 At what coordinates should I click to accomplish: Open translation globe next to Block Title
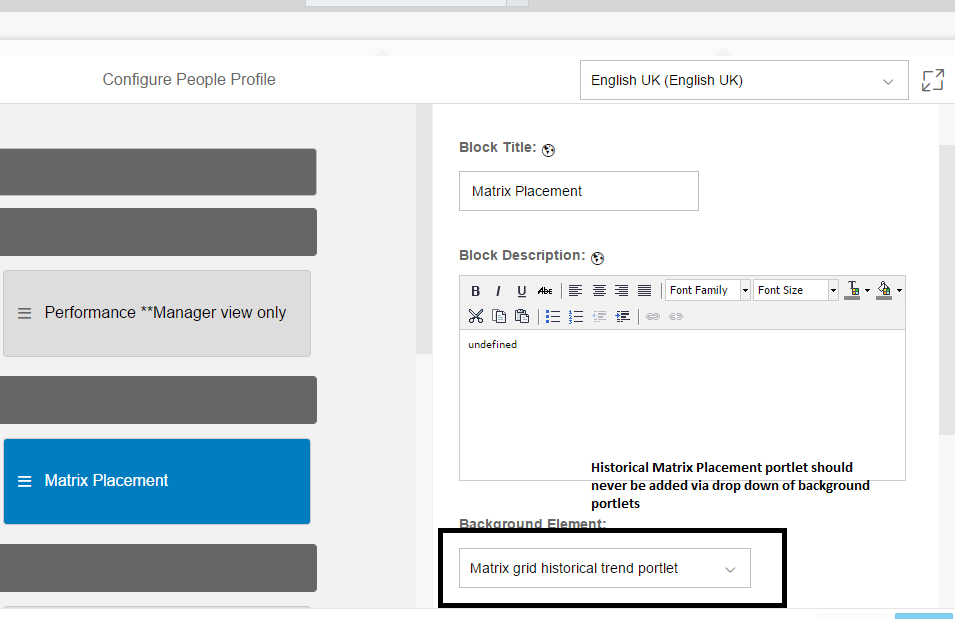coord(548,150)
